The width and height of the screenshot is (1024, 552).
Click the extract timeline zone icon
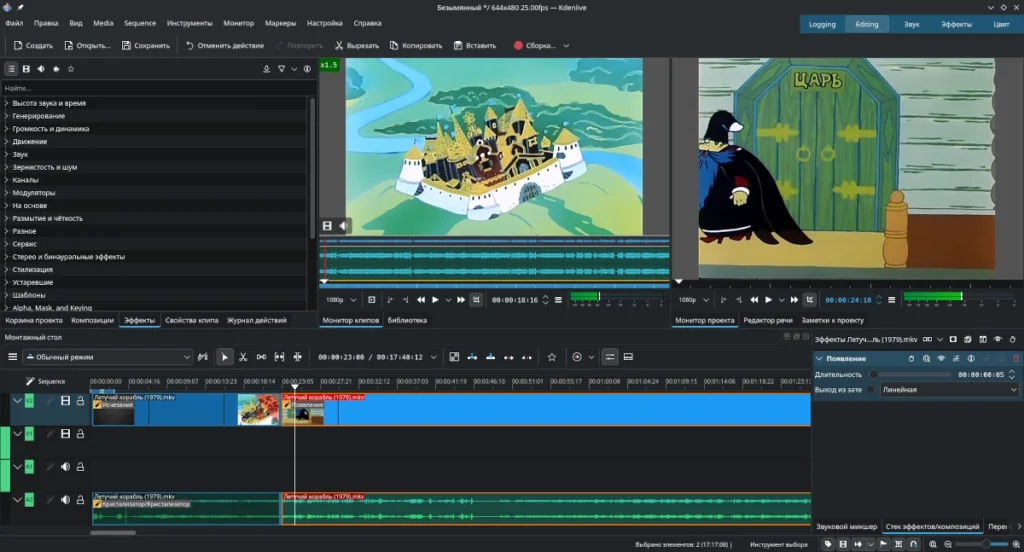click(509, 357)
